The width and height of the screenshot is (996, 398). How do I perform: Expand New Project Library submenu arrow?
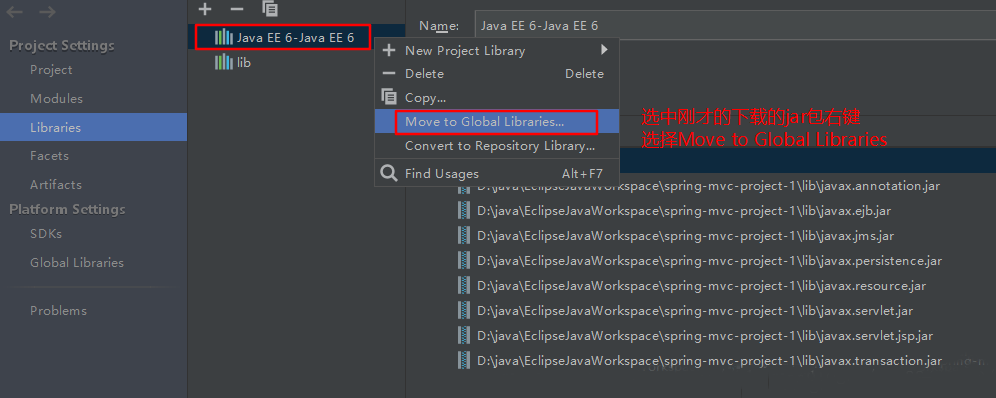pyautogui.click(x=604, y=50)
